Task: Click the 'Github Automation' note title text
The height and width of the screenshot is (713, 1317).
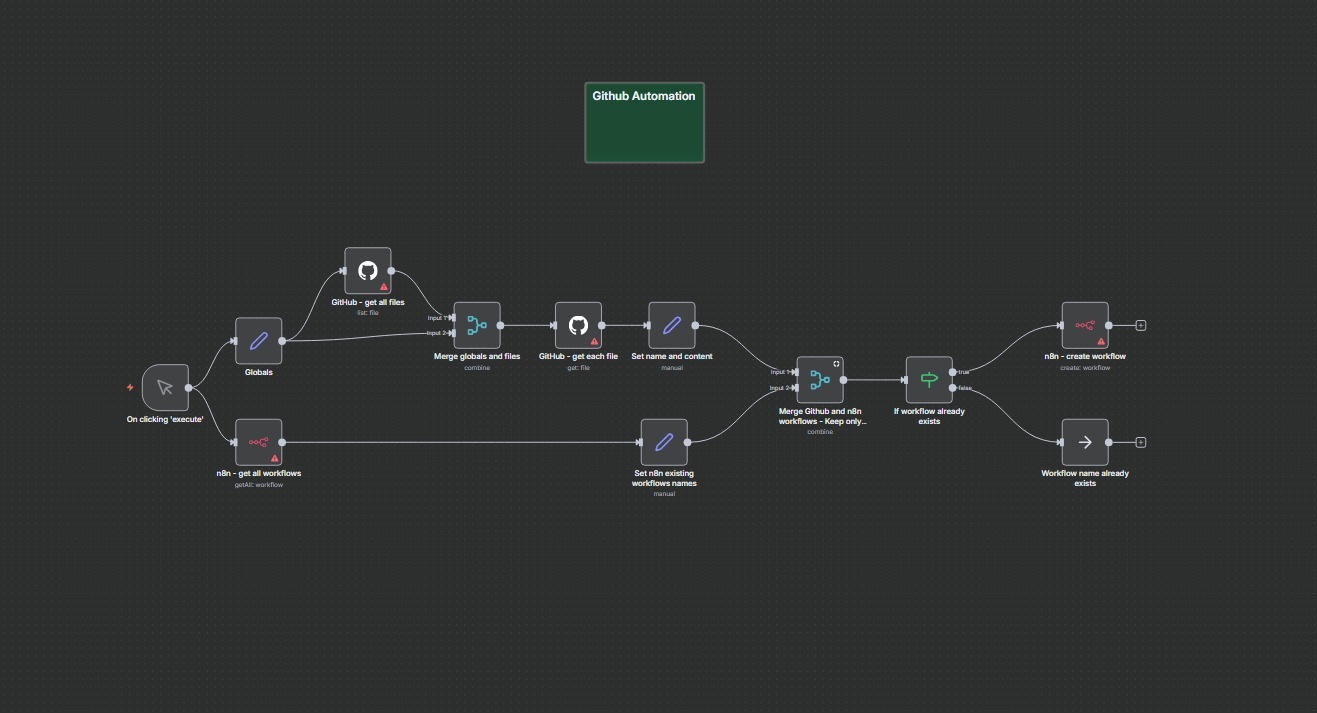Action: 644,96
